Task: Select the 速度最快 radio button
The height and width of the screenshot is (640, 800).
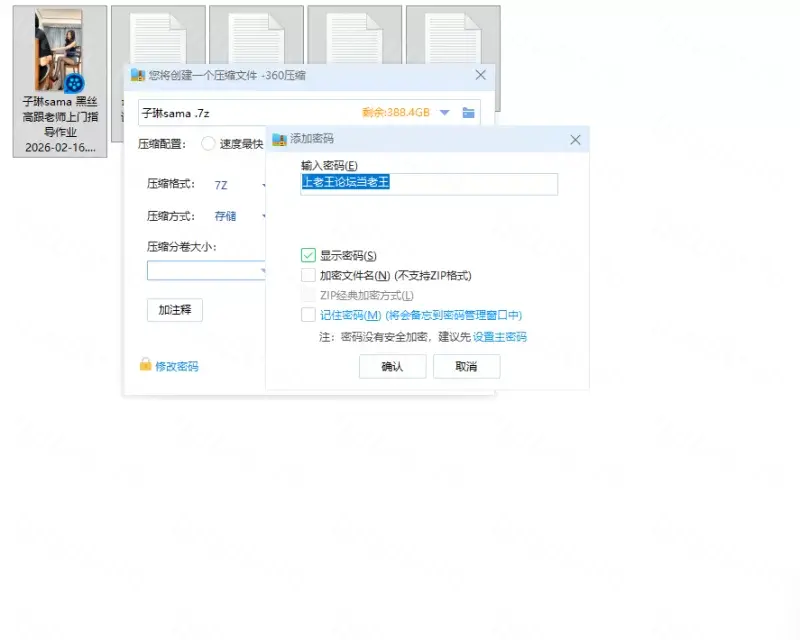Action: (208, 143)
